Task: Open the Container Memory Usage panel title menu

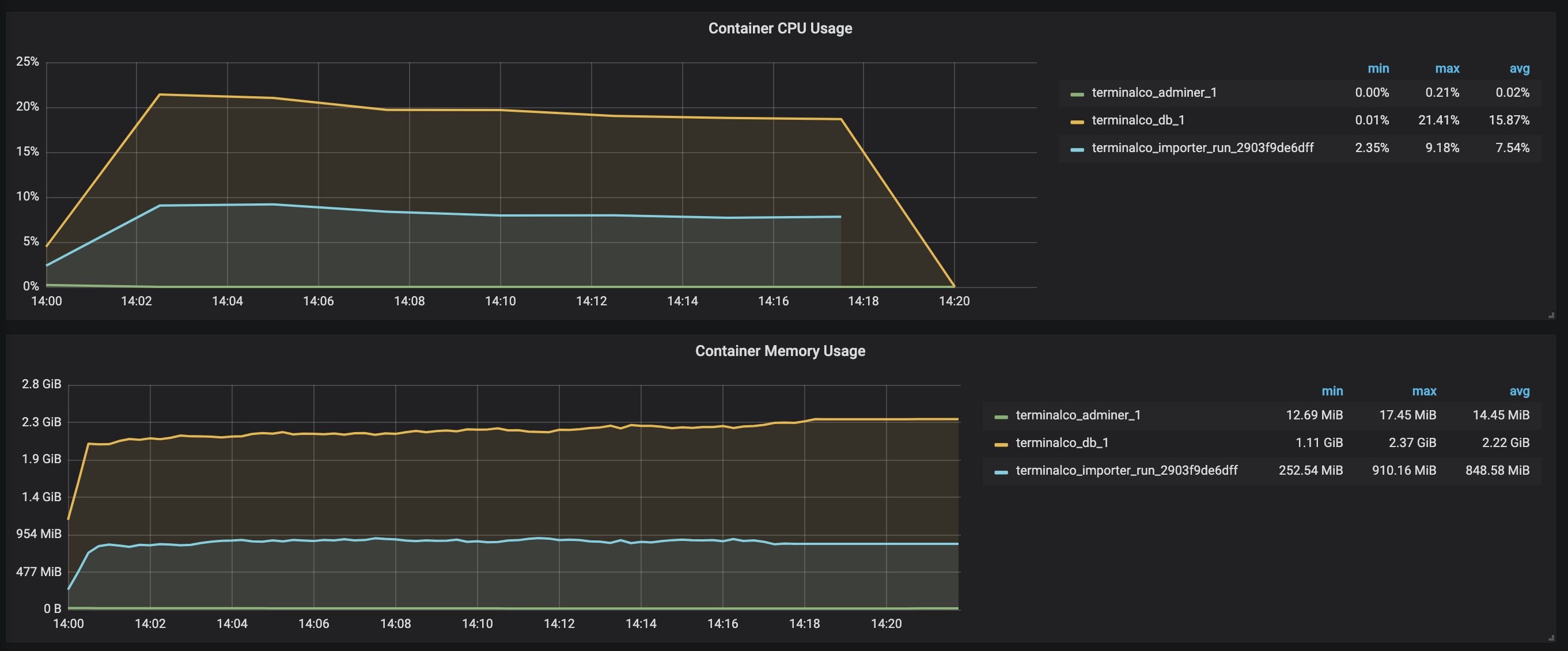Action: tap(780, 351)
